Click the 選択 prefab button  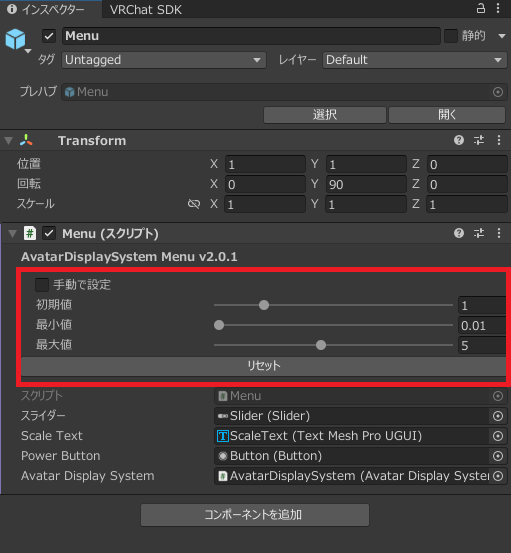(324, 115)
